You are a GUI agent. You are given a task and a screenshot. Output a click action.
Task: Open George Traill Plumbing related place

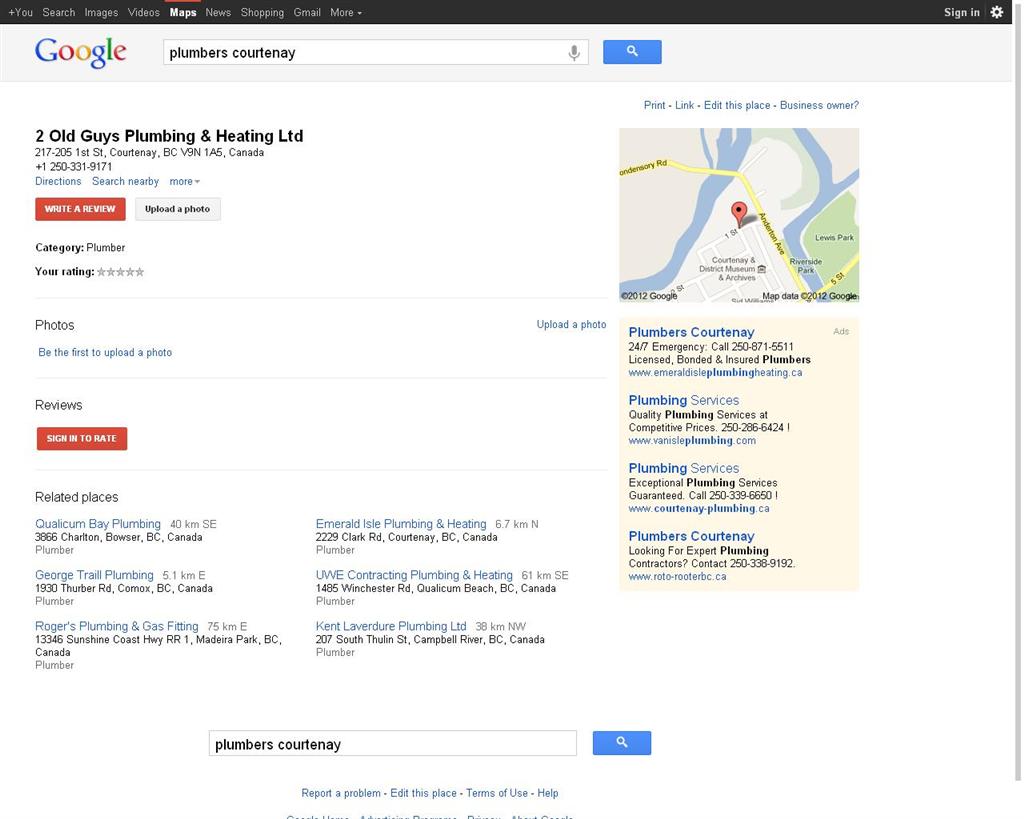pos(94,575)
